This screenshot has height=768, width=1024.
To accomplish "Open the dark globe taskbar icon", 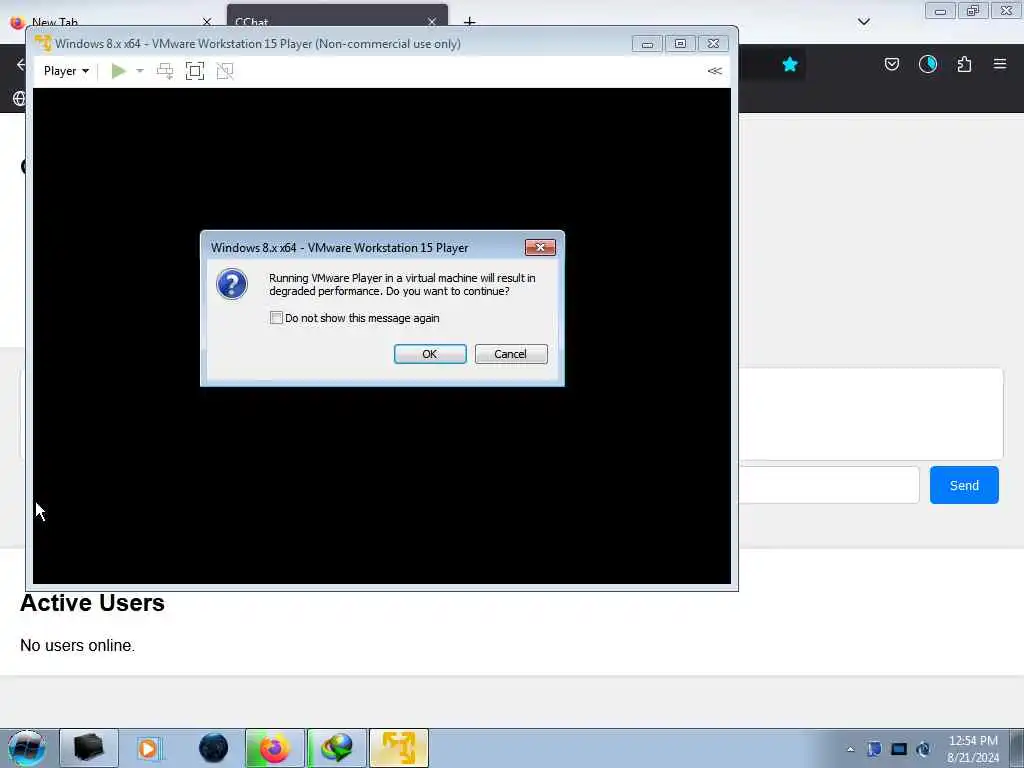I will click(213, 748).
